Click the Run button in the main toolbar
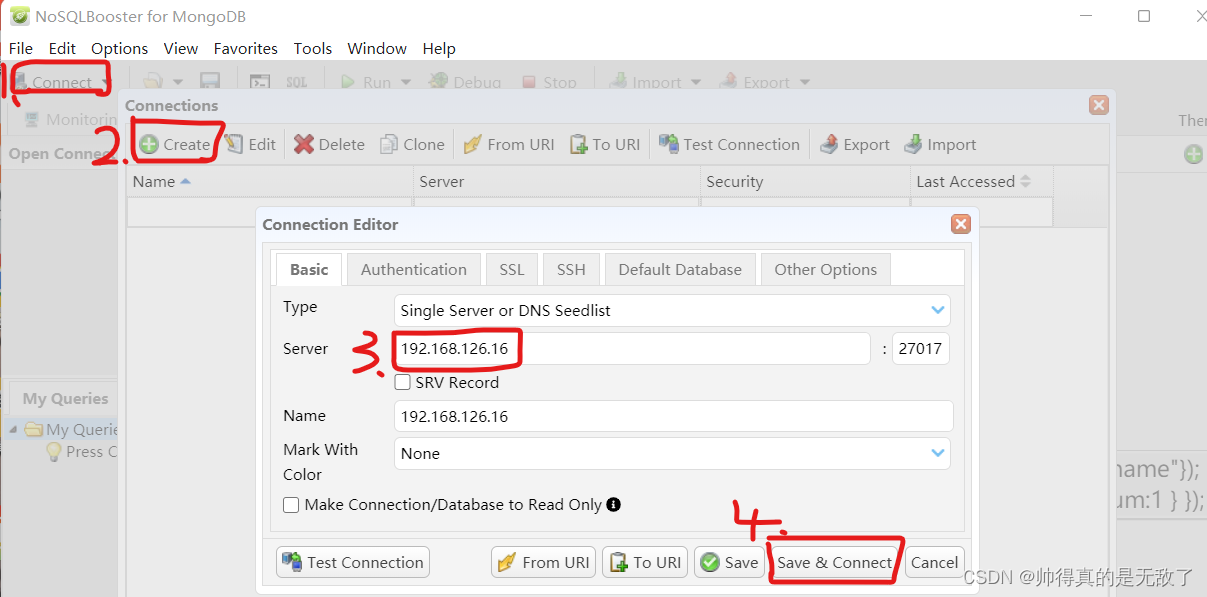Screen dimensions: 1207x597 tap(366, 82)
